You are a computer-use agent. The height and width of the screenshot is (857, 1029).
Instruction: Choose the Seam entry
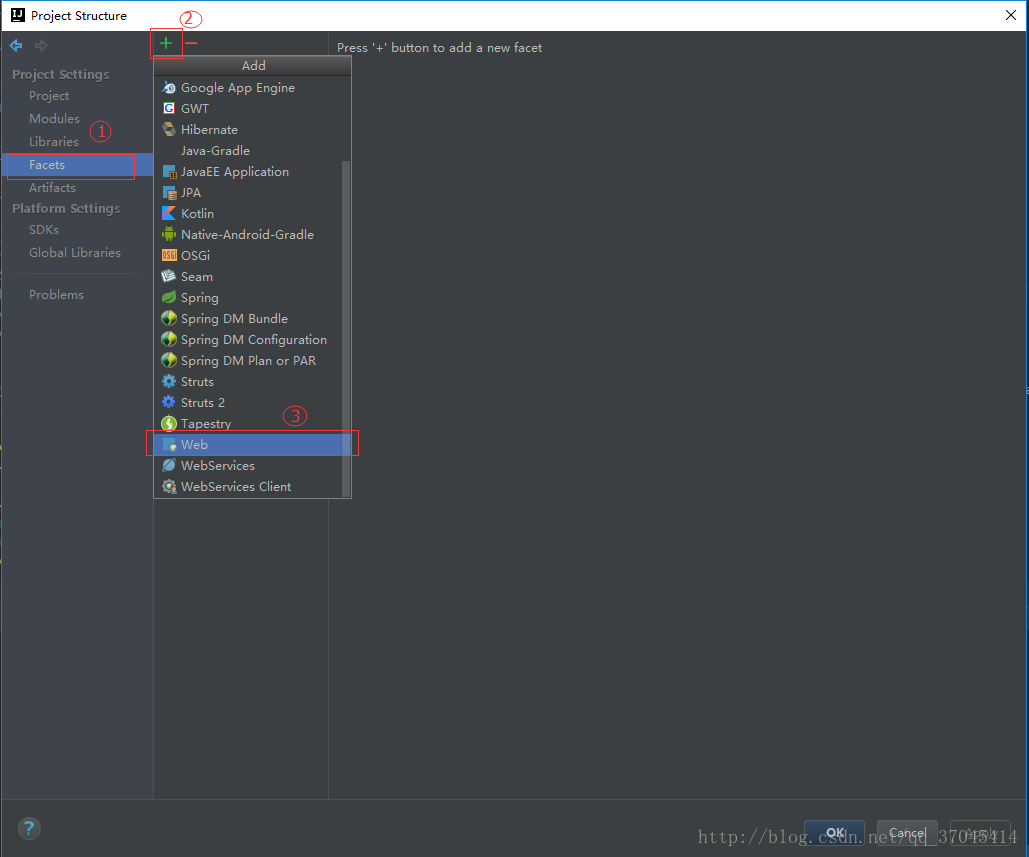point(248,276)
